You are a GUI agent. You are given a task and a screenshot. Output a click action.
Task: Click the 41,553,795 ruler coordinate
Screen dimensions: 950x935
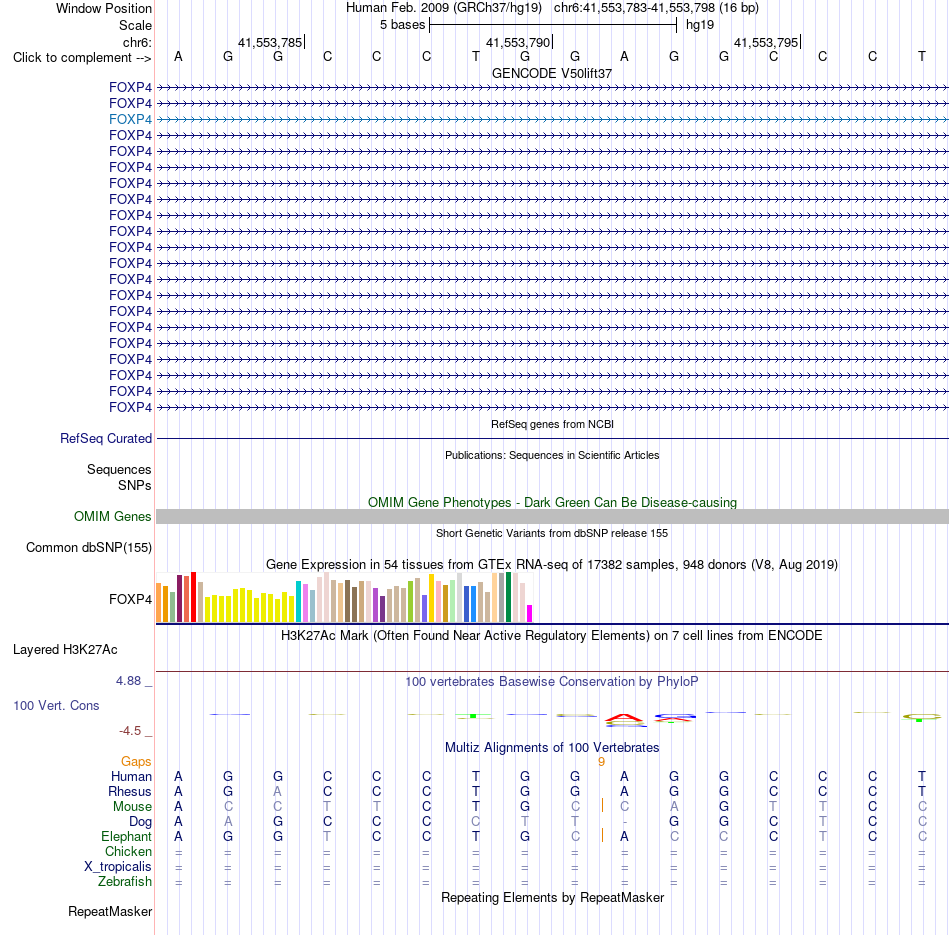pos(766,42)
